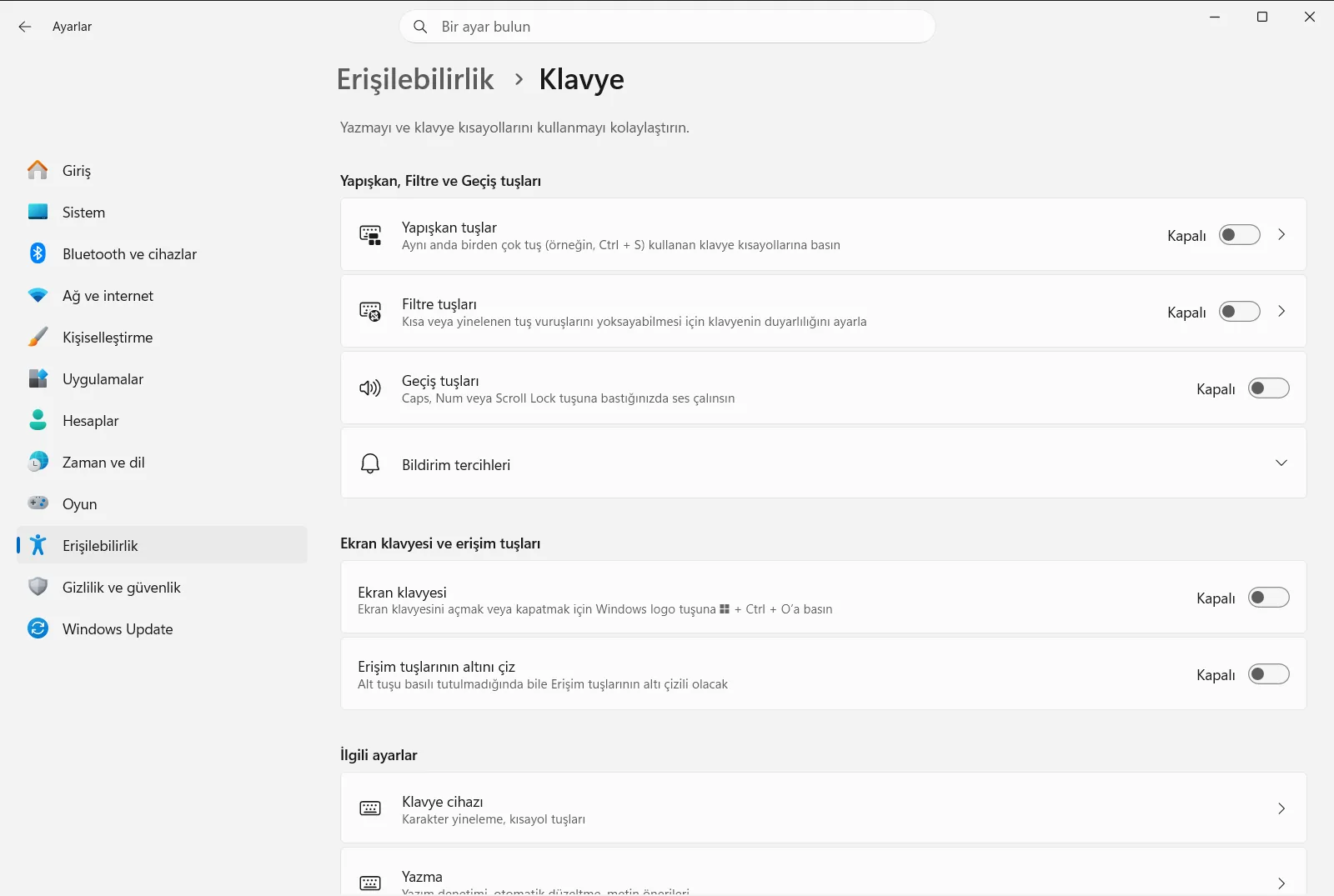Turn on Erişim tuşlarının altını çiz

[1268, 674]
